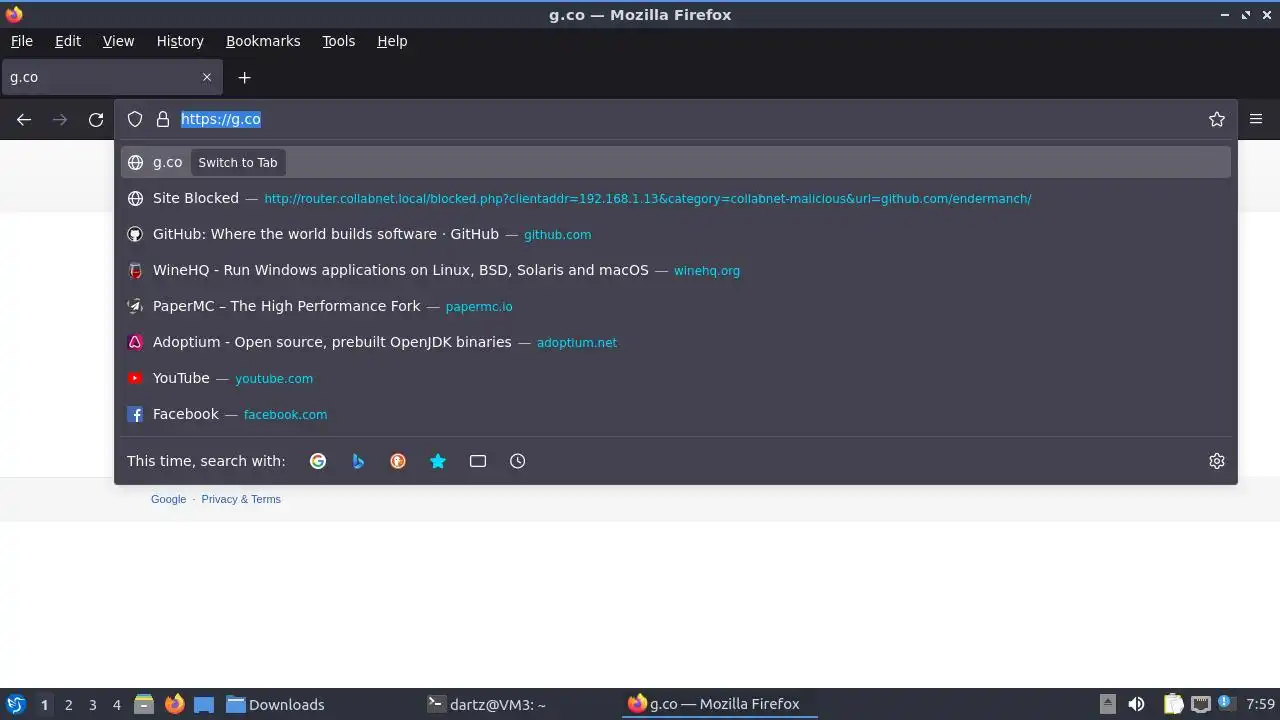The height and width of the screenshot is (720, 1280).
Task: Click the clipboard icon in system tray
Action: pyautogui.click(x=1173, y=704)
